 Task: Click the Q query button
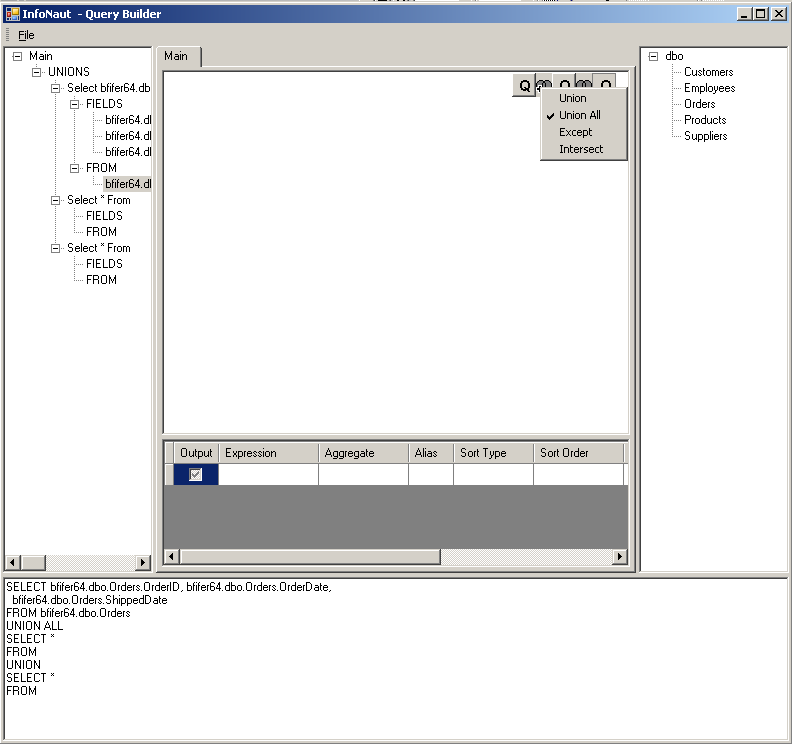[524, 86]
